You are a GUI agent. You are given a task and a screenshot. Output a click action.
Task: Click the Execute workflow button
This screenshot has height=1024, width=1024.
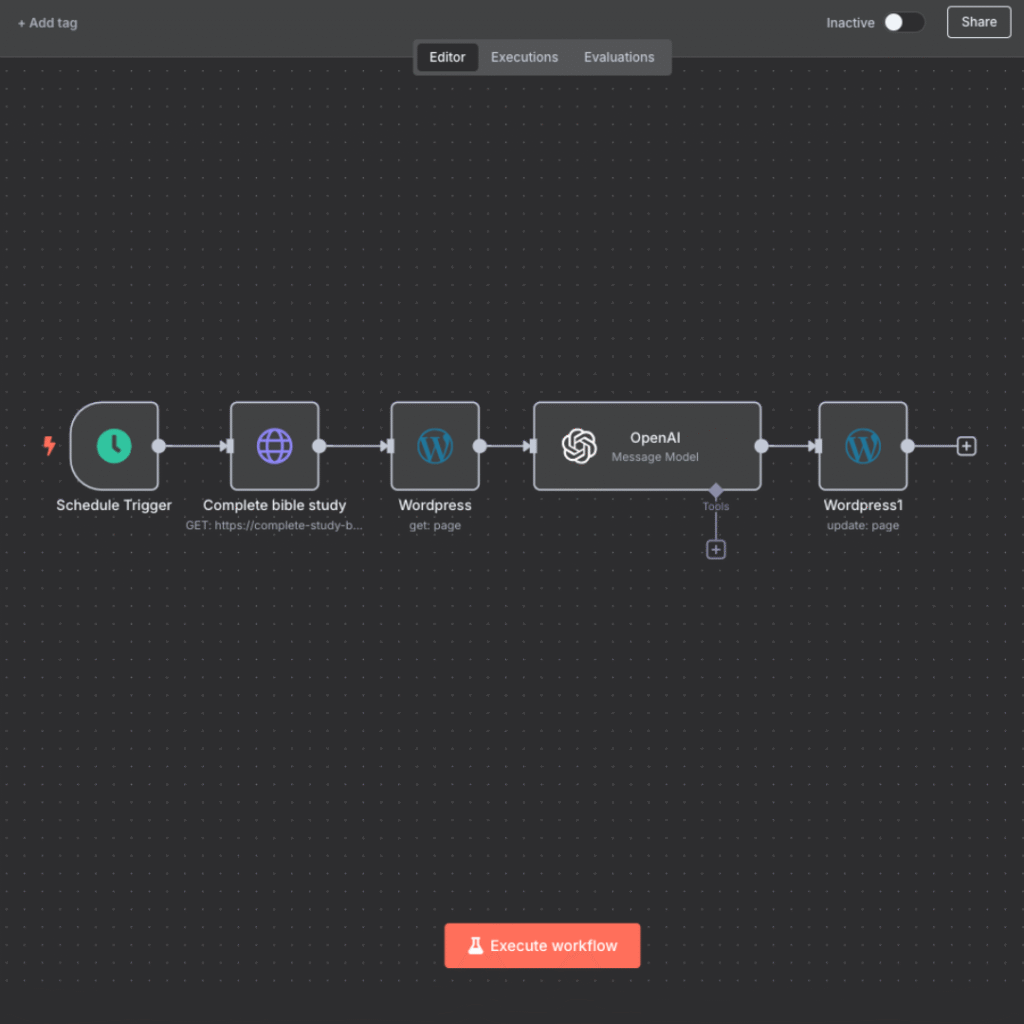[x=542, y=946]
